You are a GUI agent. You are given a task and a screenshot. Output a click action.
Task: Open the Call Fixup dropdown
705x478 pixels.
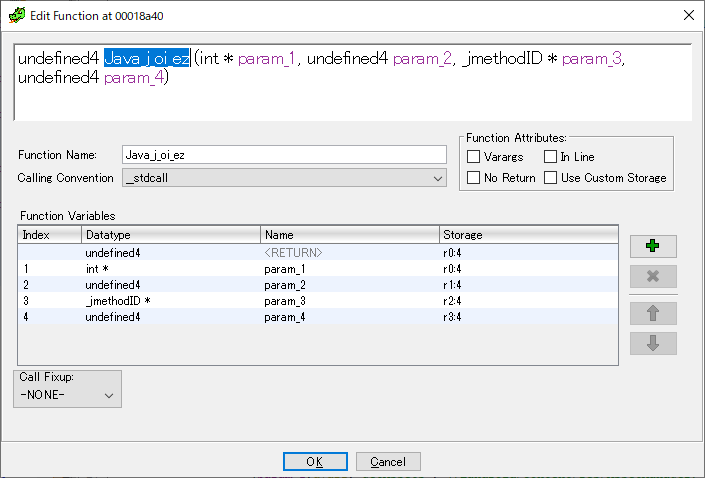(67, 395)
